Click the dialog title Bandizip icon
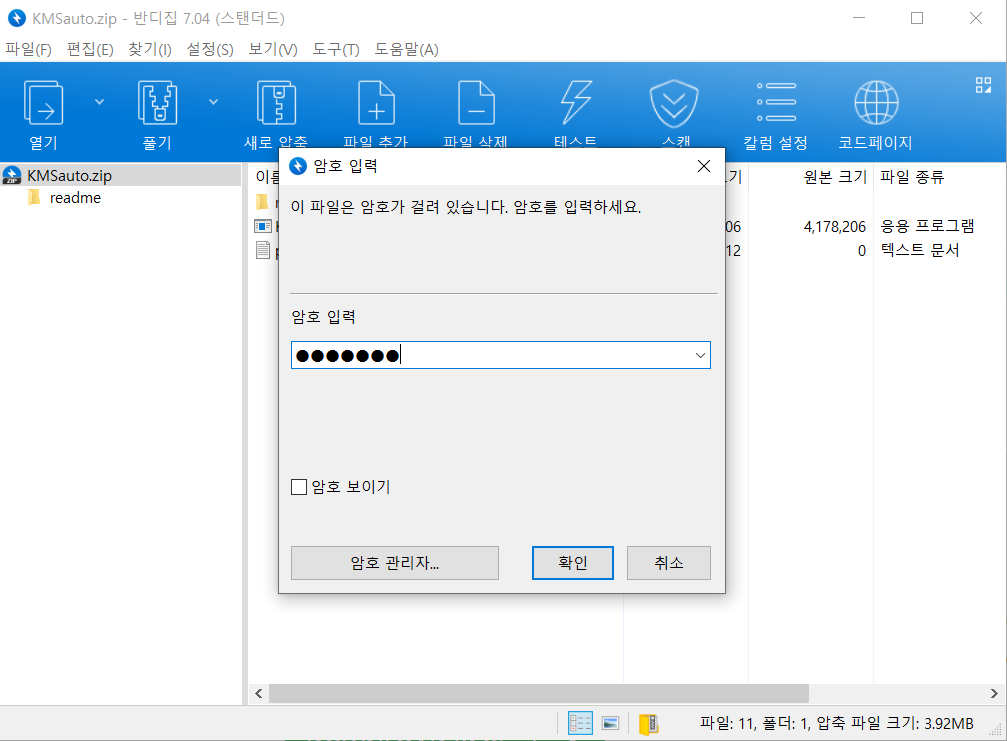 click(x=298, y=166)
